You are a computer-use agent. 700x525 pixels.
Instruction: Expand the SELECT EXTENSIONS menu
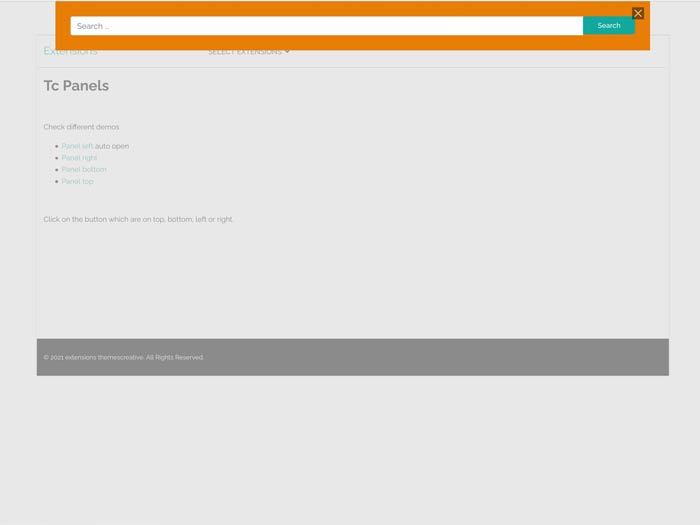(245, 52)
